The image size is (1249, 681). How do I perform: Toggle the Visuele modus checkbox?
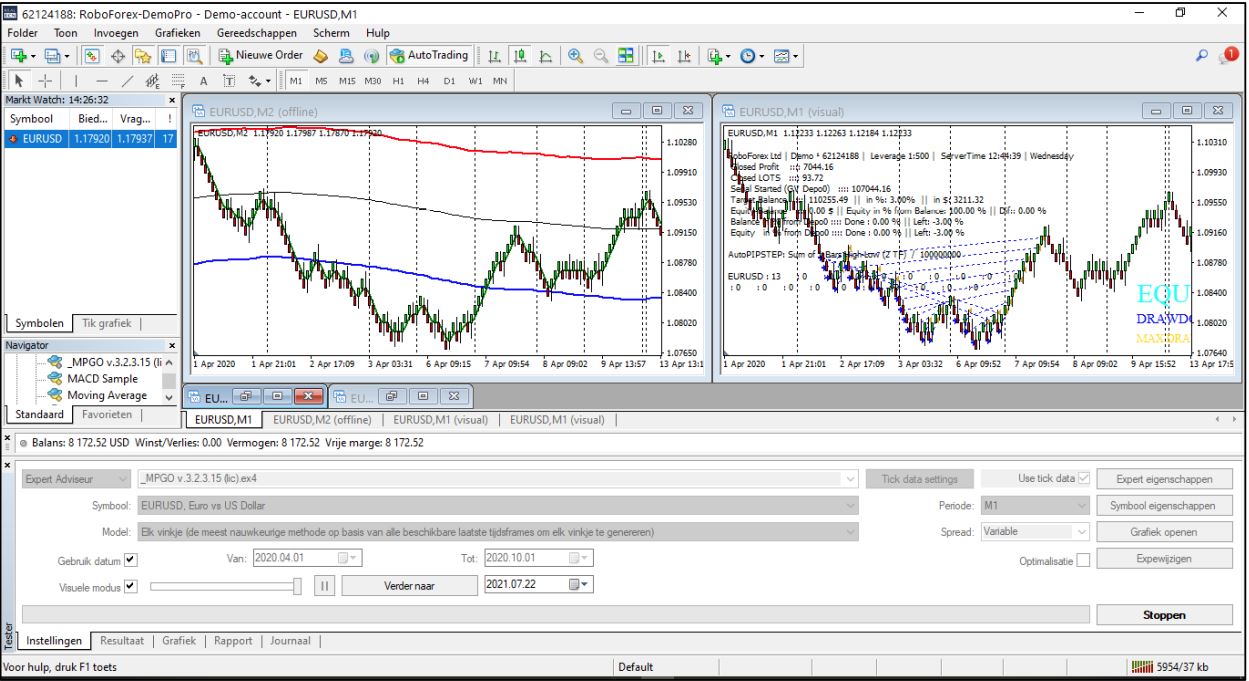pyautogui.click(x=132, y=585)
